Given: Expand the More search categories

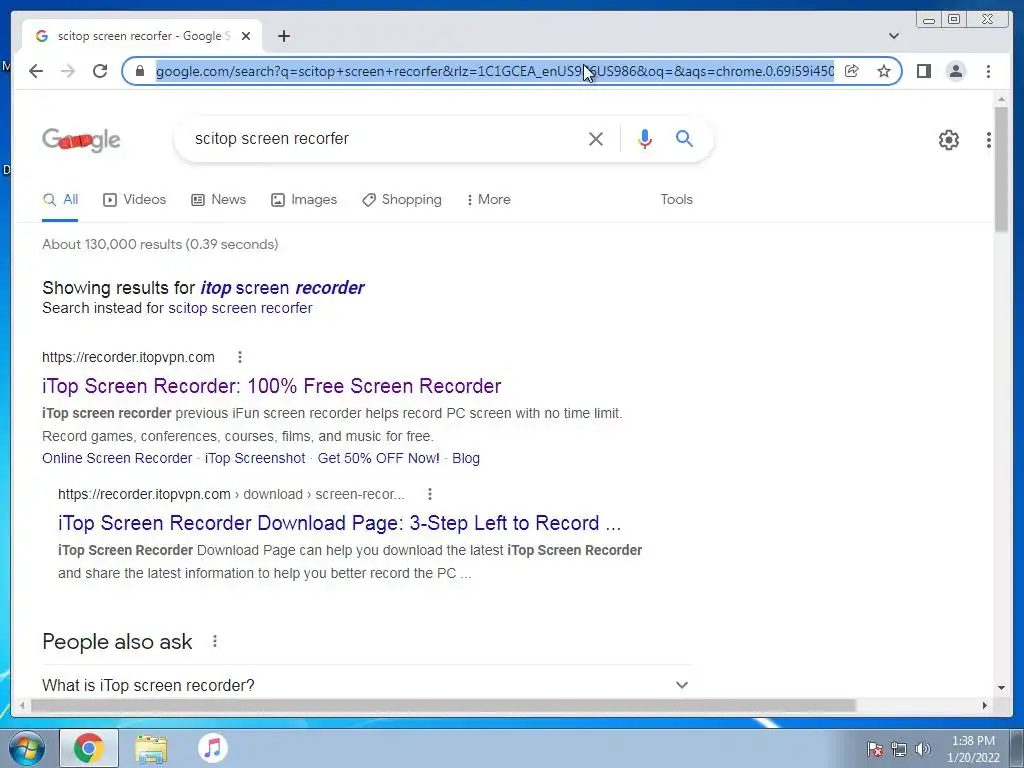Looking at the screenshot, I should click(488, 200).
